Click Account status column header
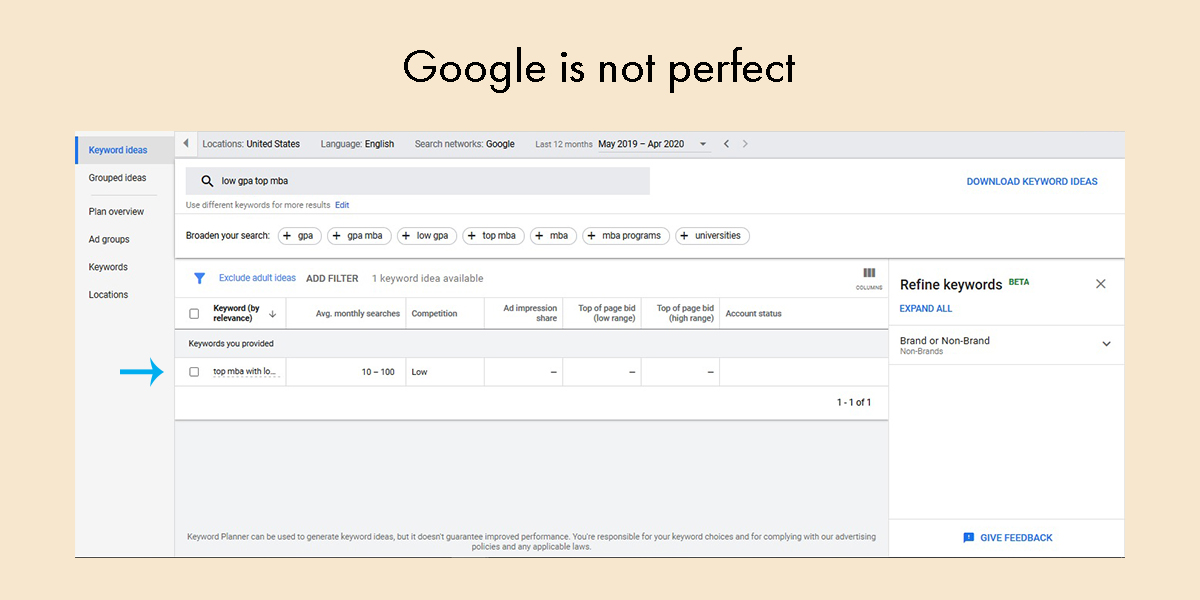The image size is (1200, 600). pyautogui.click(x=754, y=314)
